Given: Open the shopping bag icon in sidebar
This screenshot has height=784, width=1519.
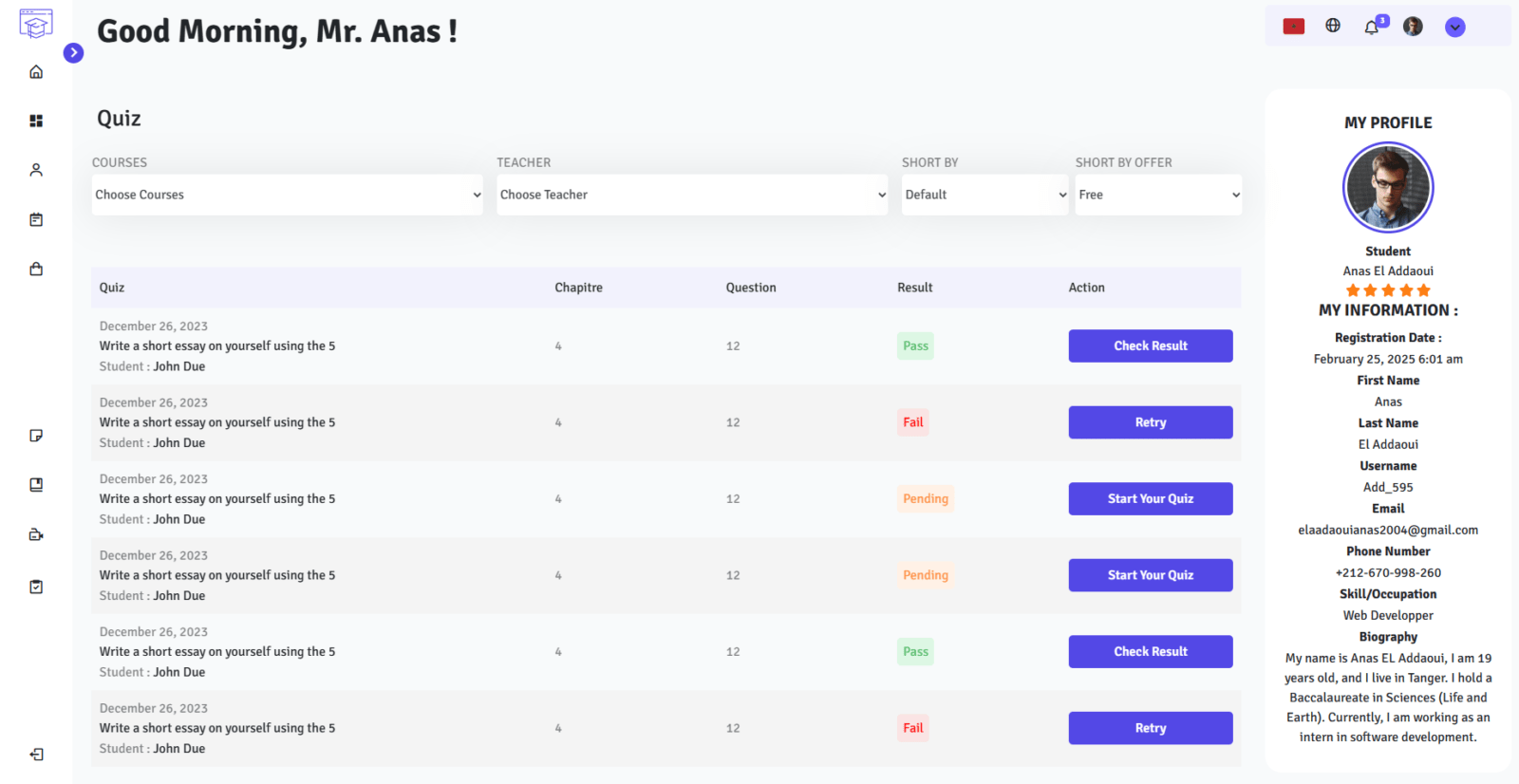Looking at the screenshot, I should tap(36, 269).
